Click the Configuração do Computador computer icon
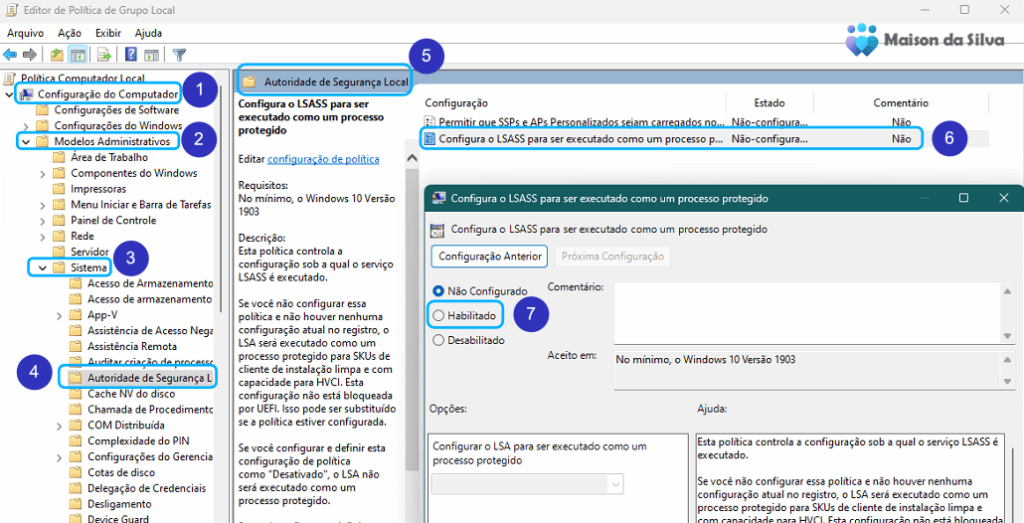Image resolution: width=1024 pixels, height=523 pixels. tap(27, 94)
